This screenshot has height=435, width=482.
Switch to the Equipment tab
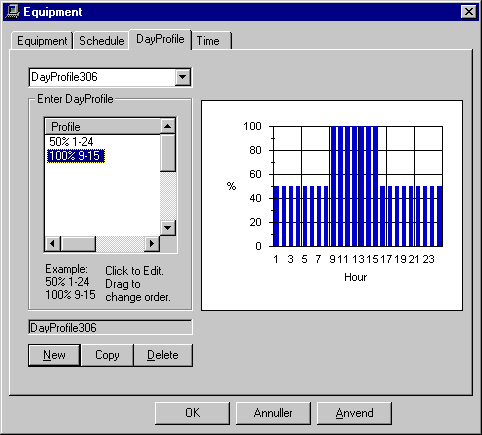(42, 41)
